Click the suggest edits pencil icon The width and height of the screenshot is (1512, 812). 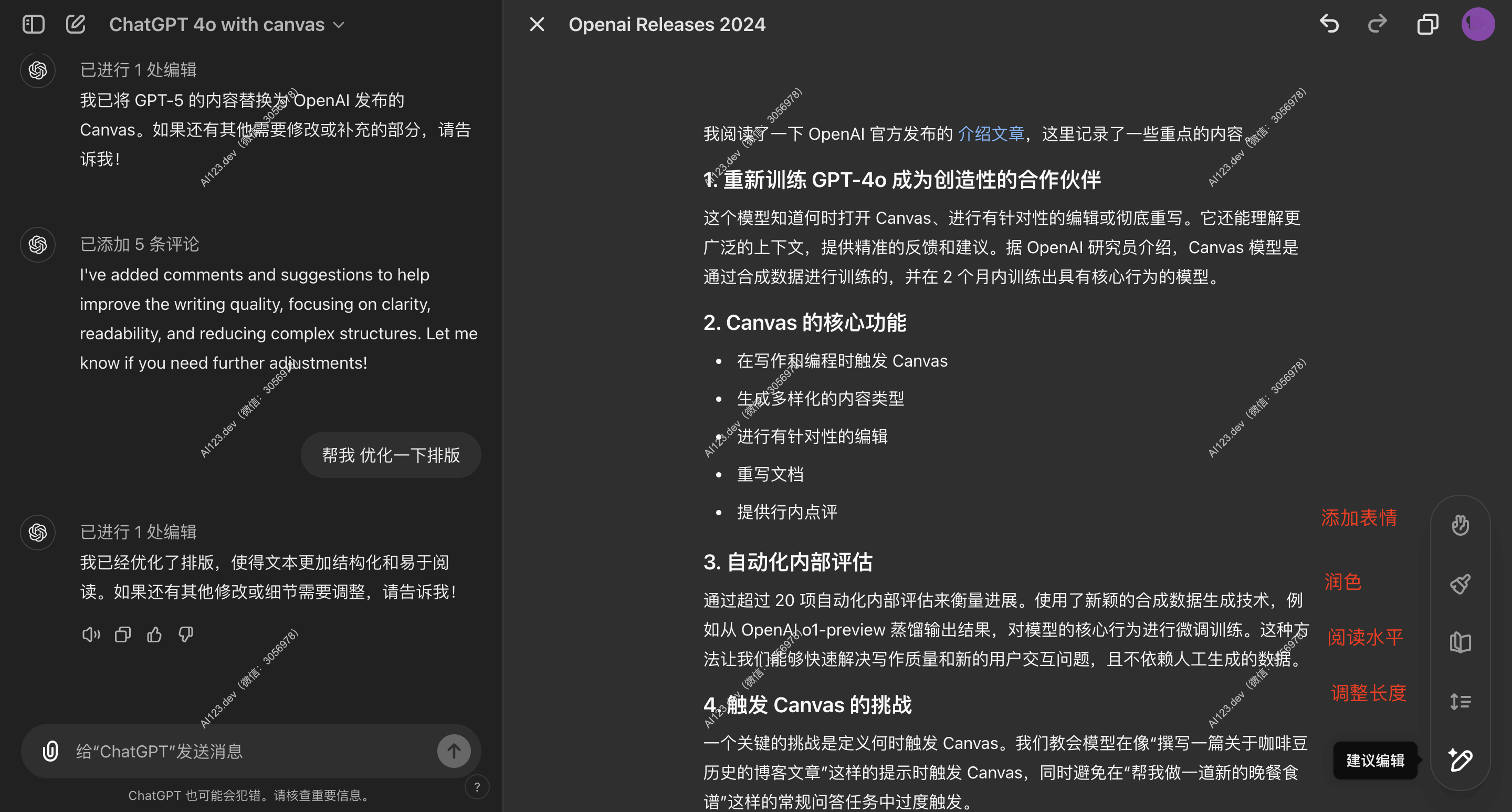click(x=1461, y=760)
